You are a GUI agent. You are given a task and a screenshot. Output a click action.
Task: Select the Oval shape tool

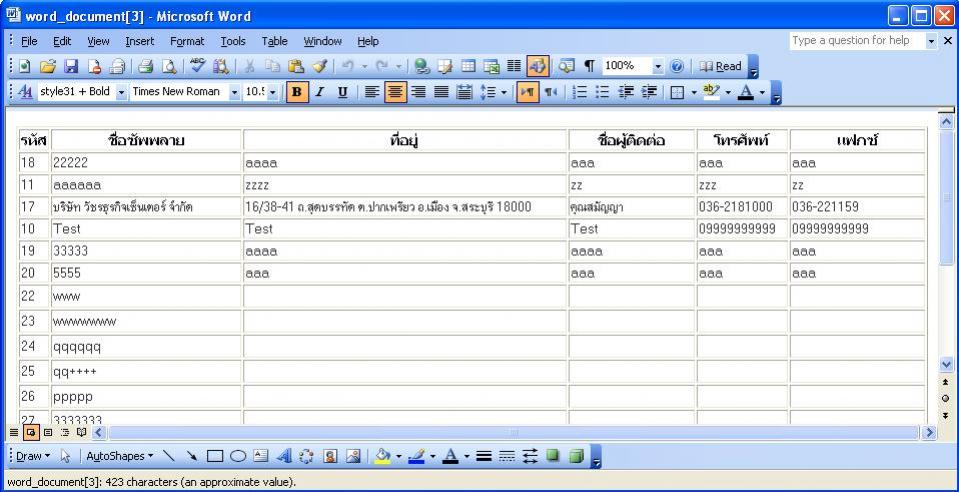238,456
